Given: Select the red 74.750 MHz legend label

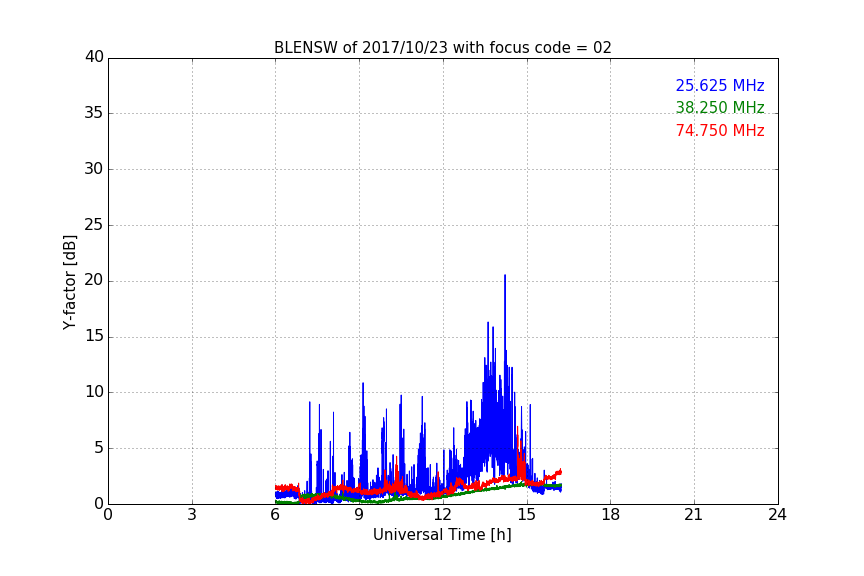Looking at the screenshot, I should click(x=720, y=131).
